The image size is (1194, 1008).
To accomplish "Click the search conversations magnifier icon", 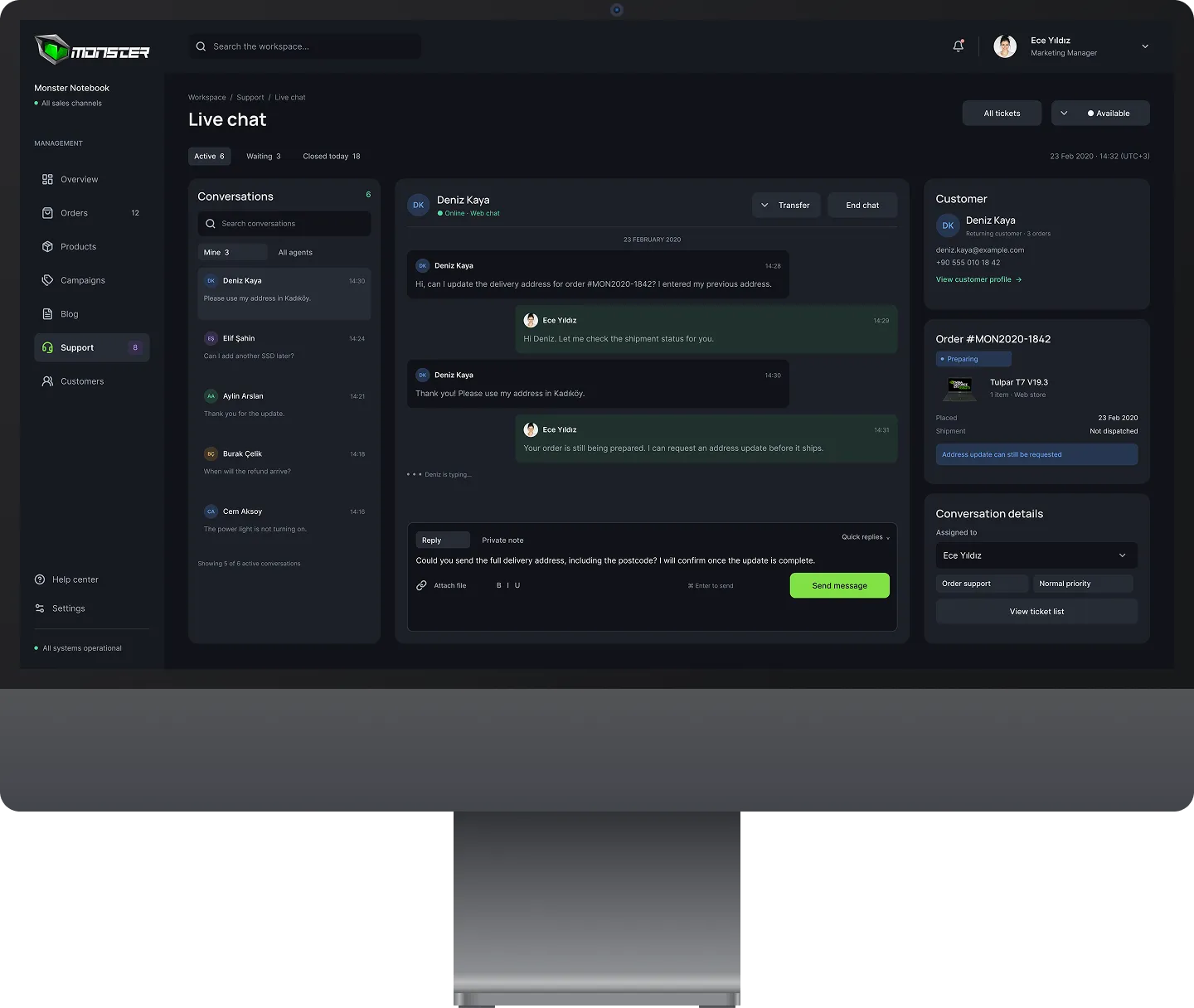I will coord(211,224).
